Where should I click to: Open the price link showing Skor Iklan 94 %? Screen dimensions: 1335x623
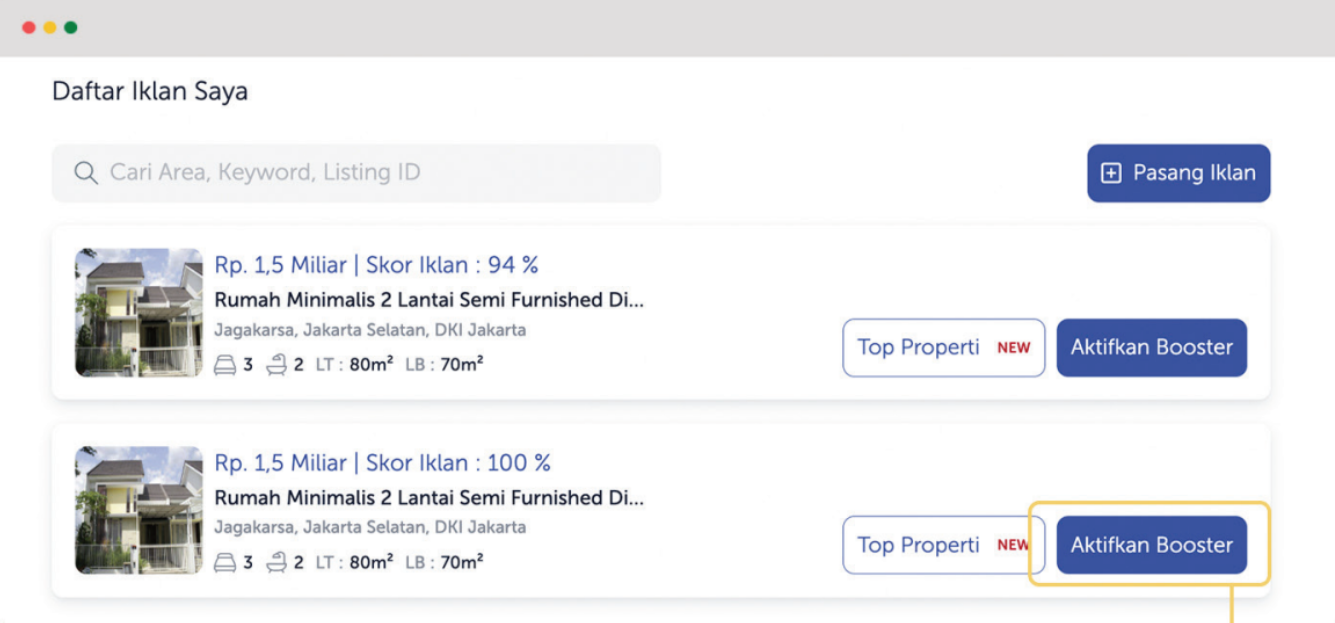click(x=376, y=265)
